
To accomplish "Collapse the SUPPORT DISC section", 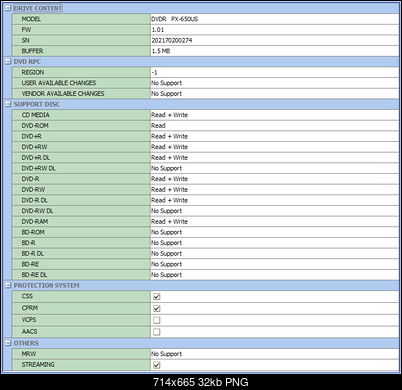I will tap(8, 104).
